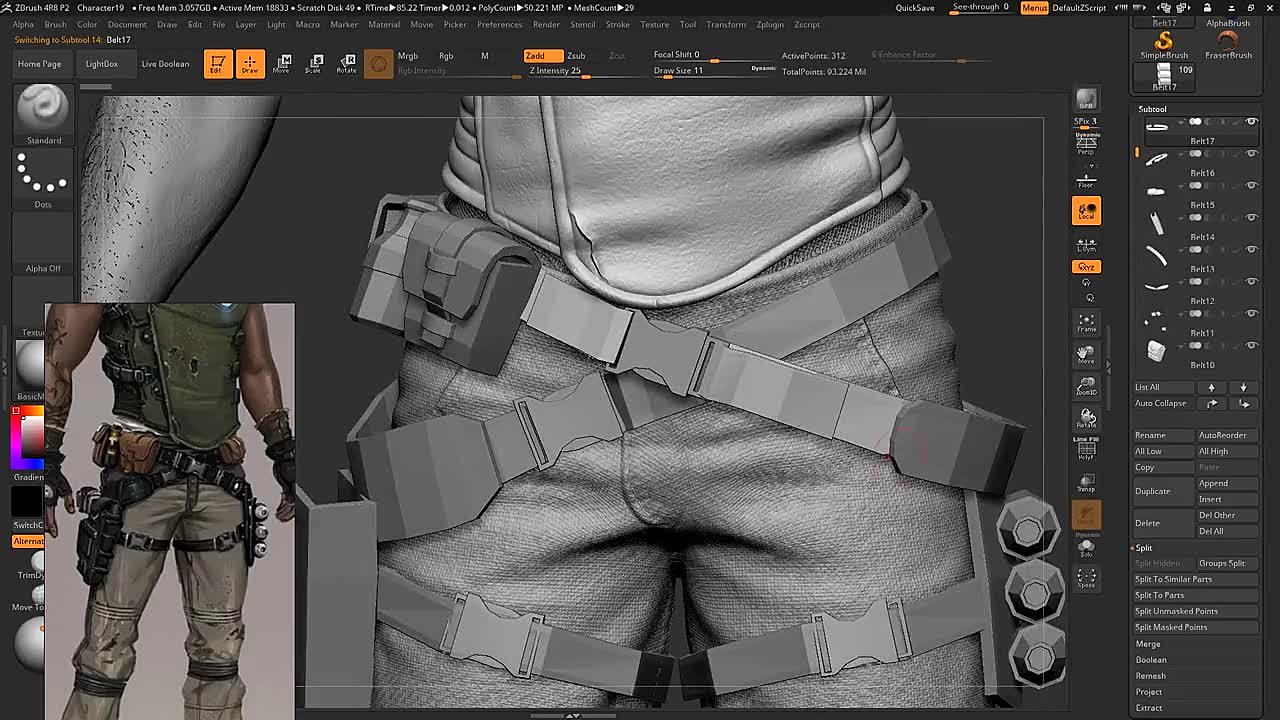Toggle Local symmetry button
Image resolution: width=1280 pixels, height=720 pixels.
(1086, 210)
